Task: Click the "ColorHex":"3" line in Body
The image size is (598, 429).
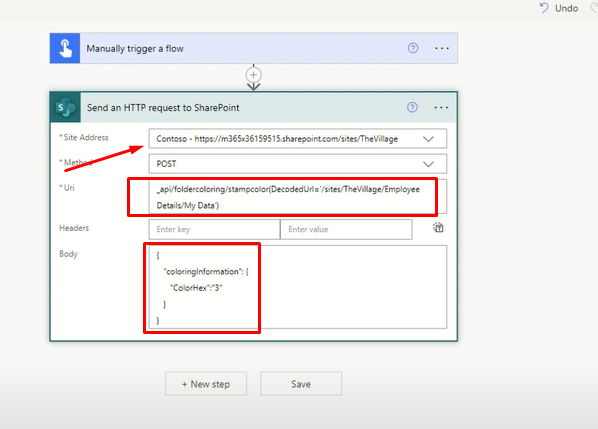Action: (196, 288)
